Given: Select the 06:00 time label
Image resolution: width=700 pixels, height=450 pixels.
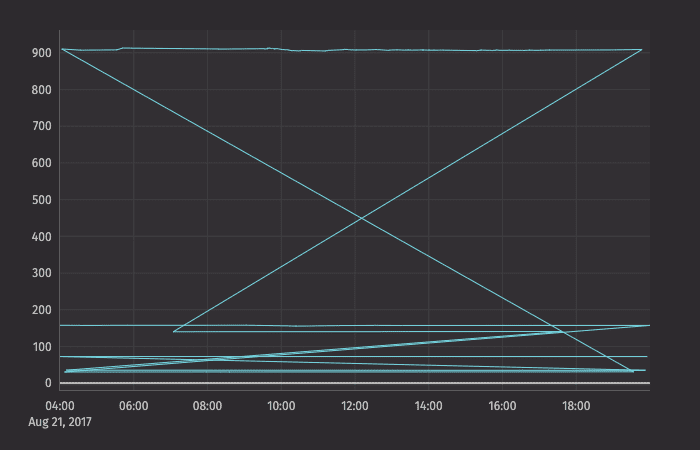Looking at the screenshot, I should pyautogui.click(x=134, y=406).
